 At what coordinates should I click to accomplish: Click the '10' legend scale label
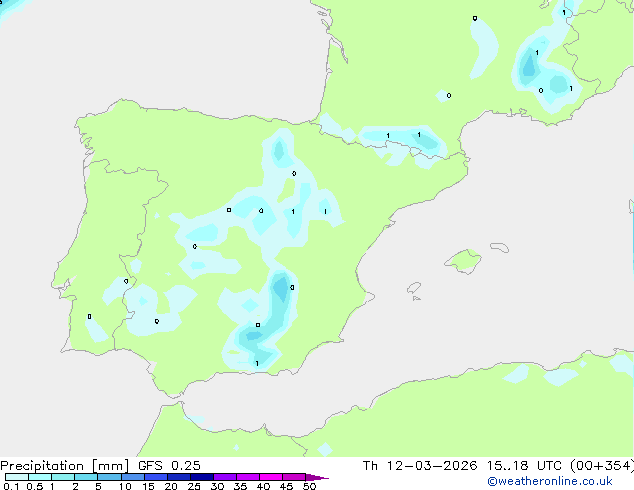[x=125, y=486]
